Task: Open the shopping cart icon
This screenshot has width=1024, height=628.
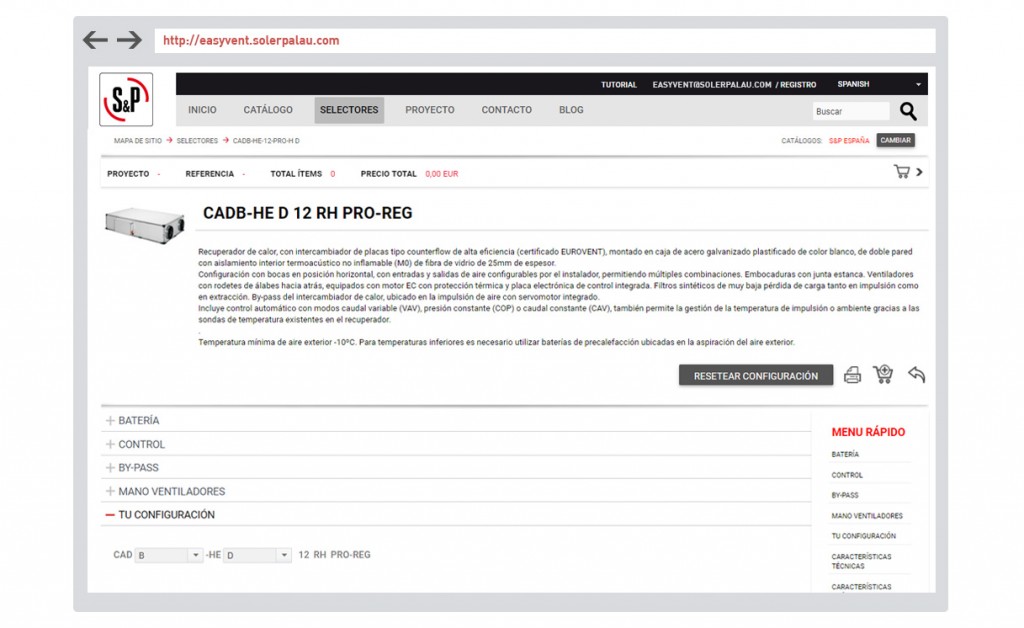Action: (x=902, y=172)
